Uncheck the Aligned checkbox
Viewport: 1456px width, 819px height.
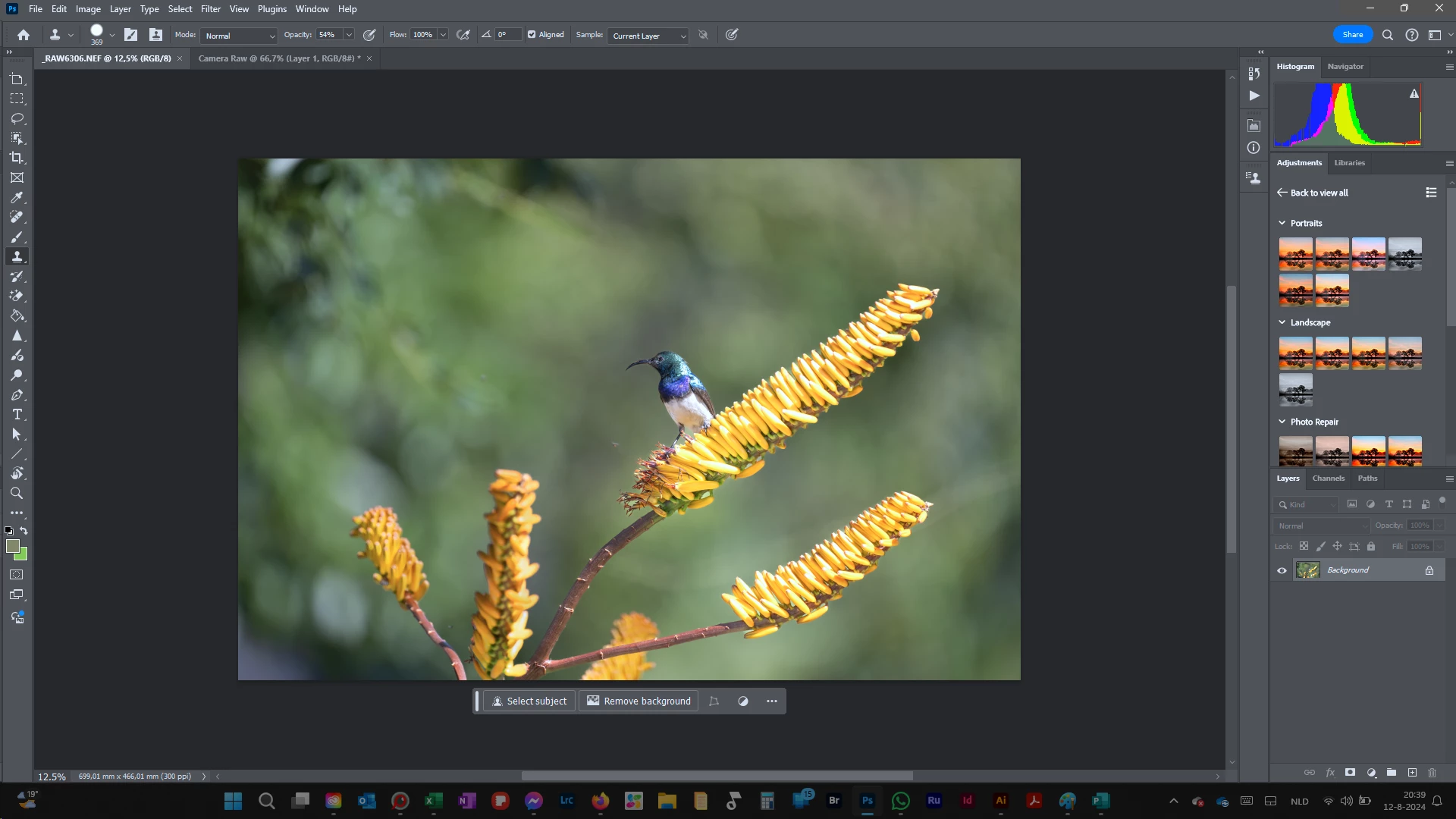(532, 35)
